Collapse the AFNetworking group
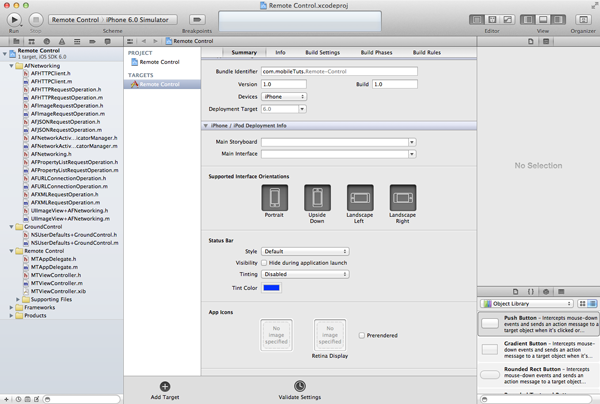Screen dimensions: 600x404 coord(11,66)
